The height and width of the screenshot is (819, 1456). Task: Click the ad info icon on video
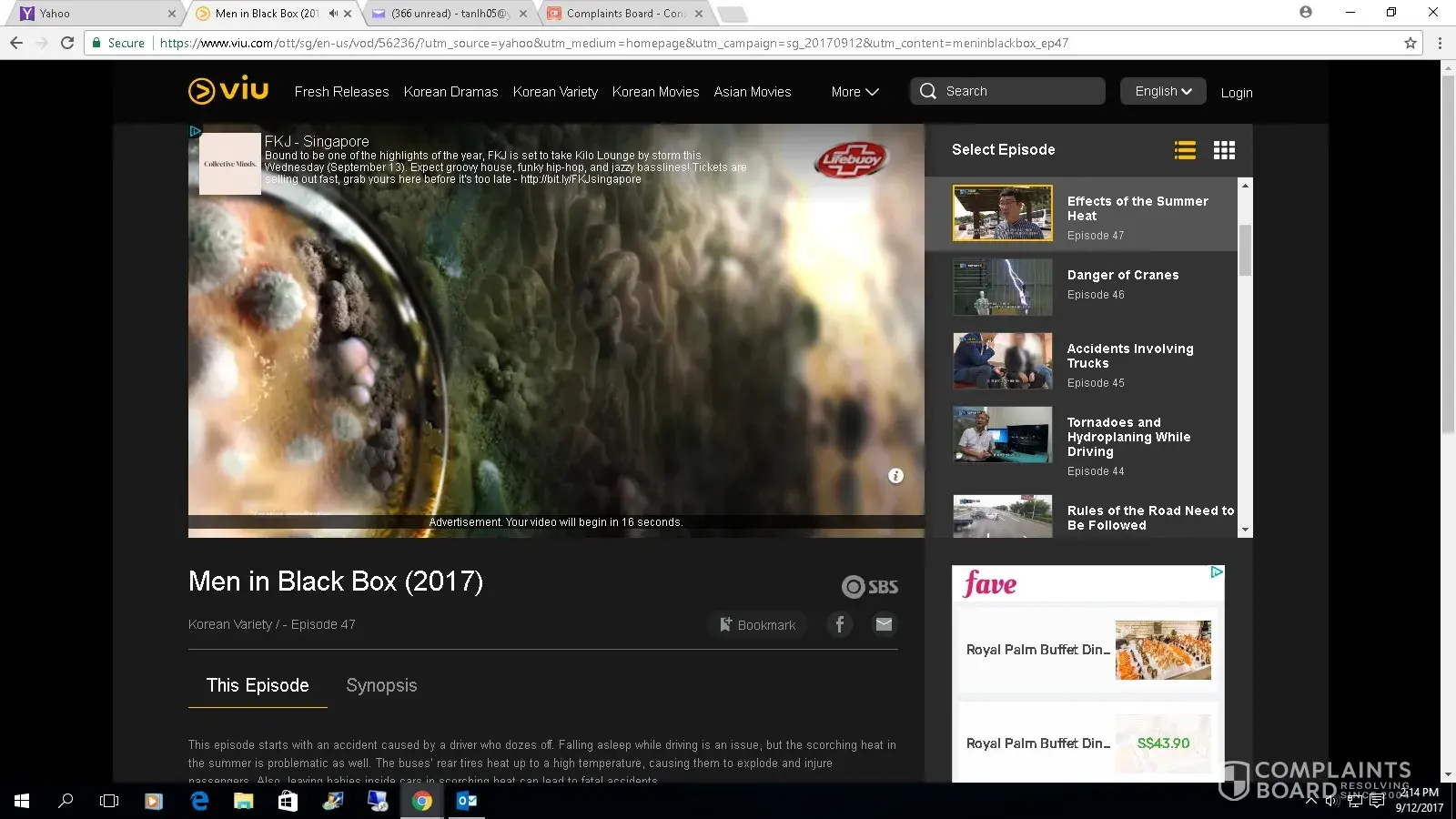pyautogui.click(x=895, y=476)
